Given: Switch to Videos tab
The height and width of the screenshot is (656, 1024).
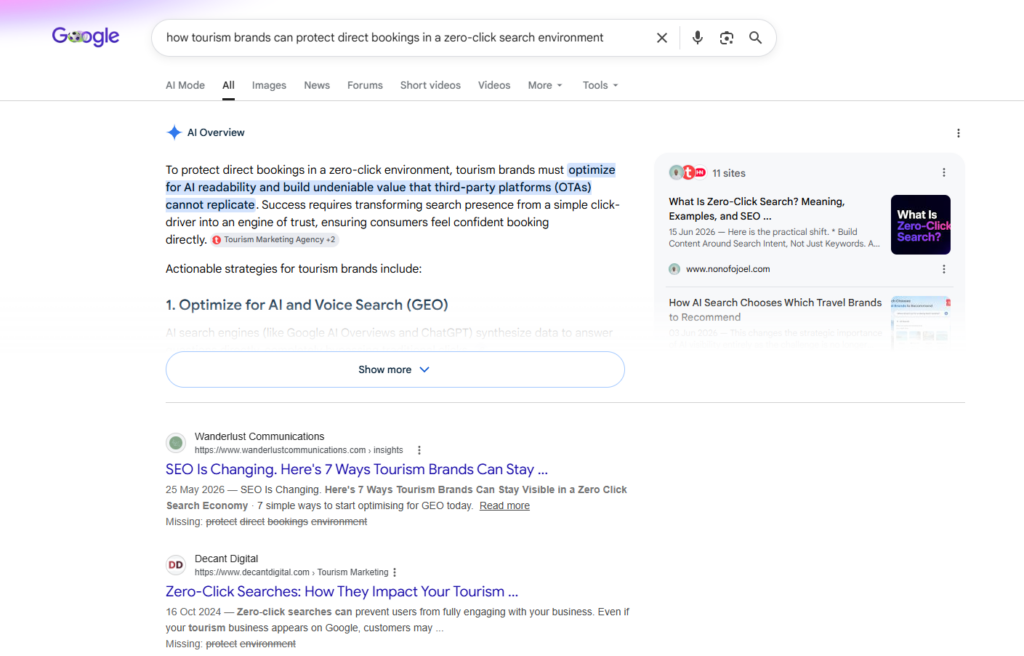Looking at the screenshot, I should (x=494, y=86).
